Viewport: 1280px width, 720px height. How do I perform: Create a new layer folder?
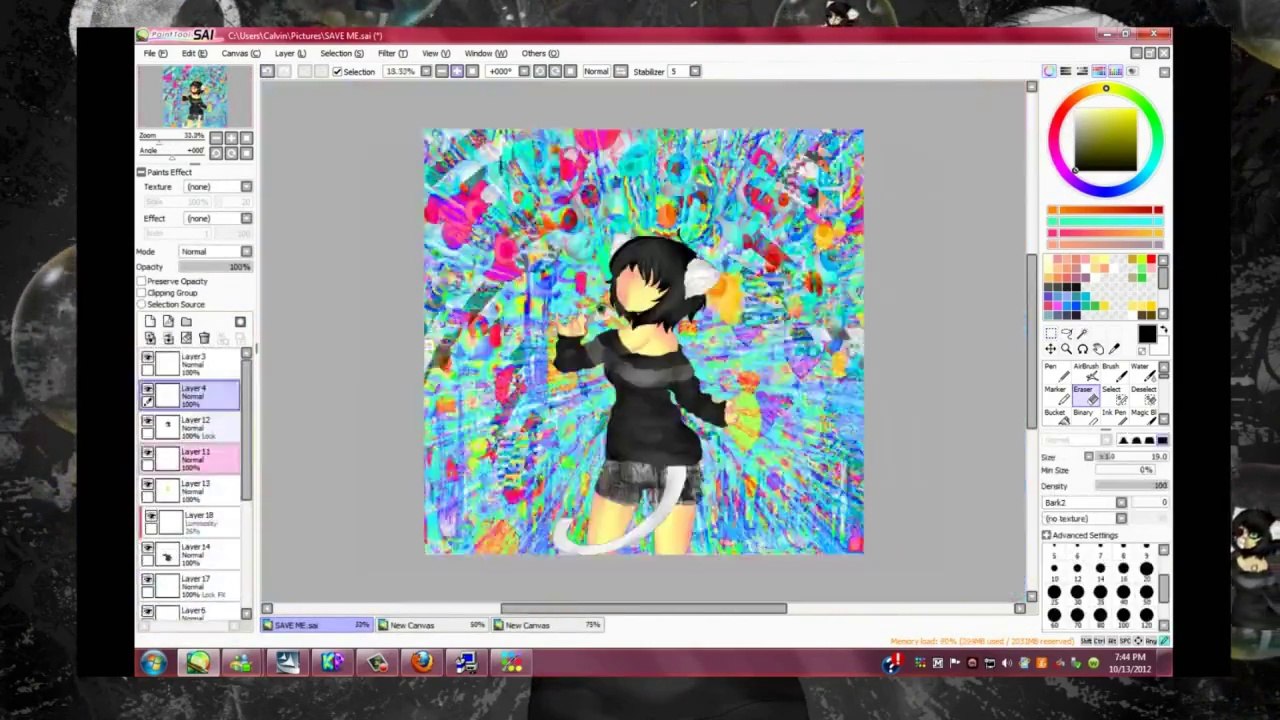click(x=186, y=322)
